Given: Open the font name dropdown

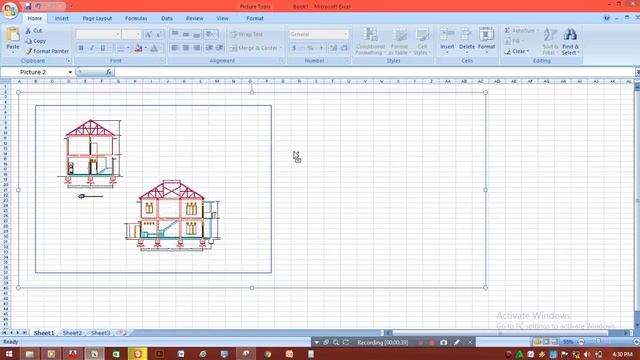Looking at the screenshot, I should [118, 34].
